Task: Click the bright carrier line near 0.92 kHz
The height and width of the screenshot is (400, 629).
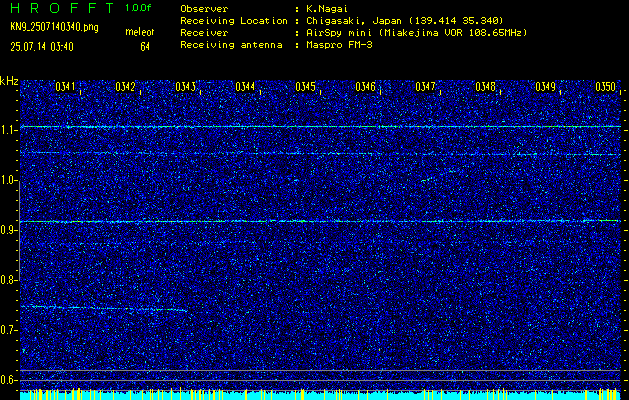Action: 321,221
